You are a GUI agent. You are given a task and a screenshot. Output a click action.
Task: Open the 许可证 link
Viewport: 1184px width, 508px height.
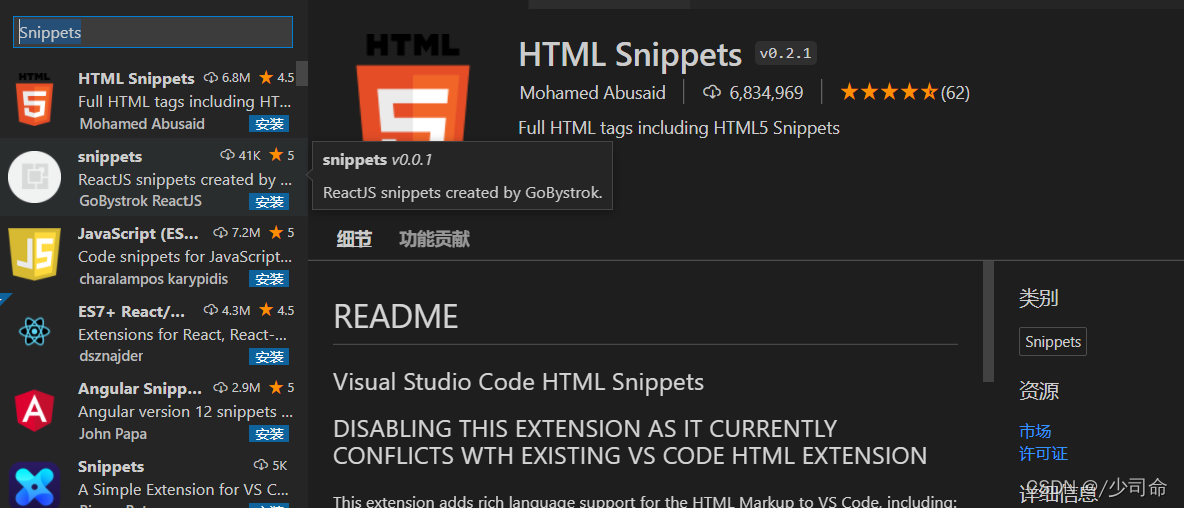[1043, 454]
